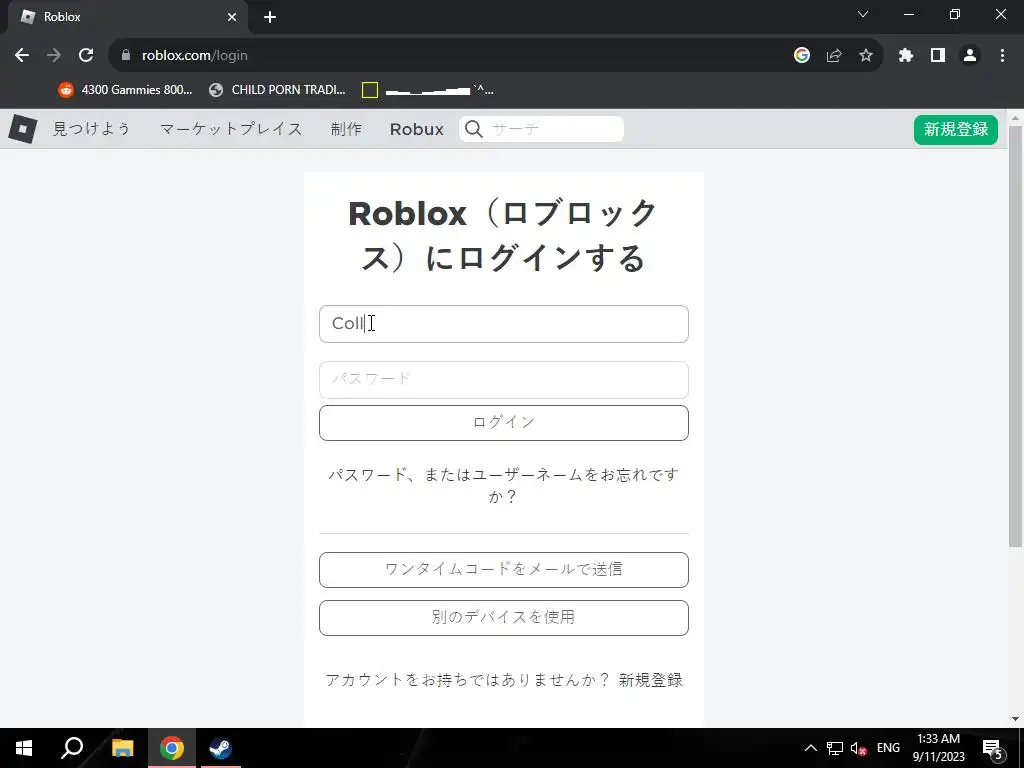This screenshot has height=768, width=1024.
Task: Click the Chrome icon in the taskbar
Action: [172, 748]
